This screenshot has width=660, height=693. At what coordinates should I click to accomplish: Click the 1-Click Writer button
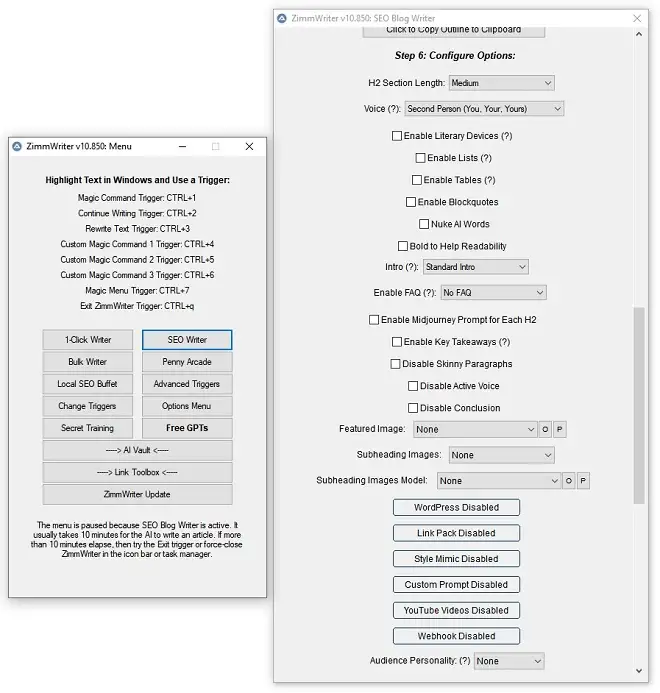pos(88,340)
